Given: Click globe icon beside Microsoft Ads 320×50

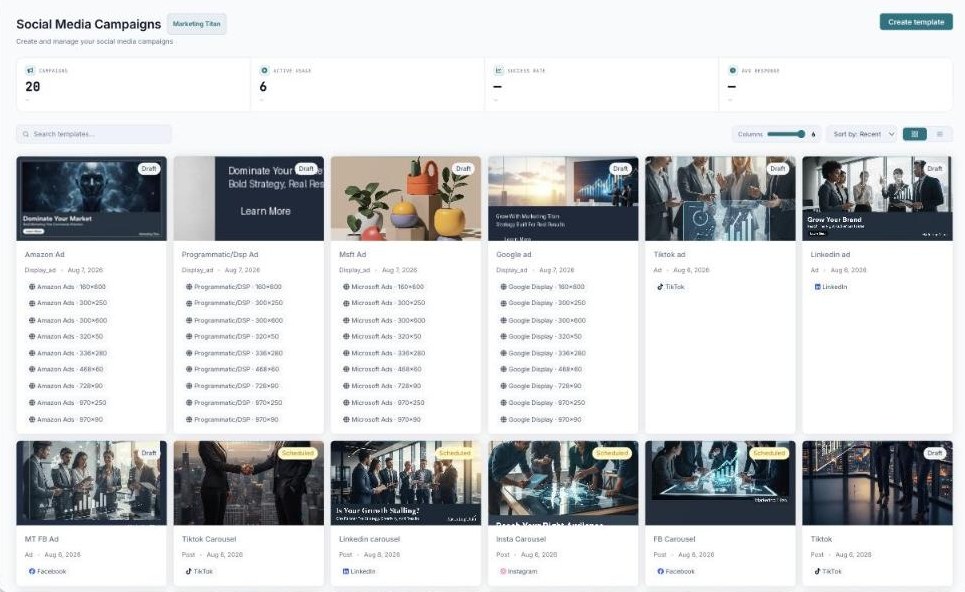Looking at the screenshot, I should (346, 337).
